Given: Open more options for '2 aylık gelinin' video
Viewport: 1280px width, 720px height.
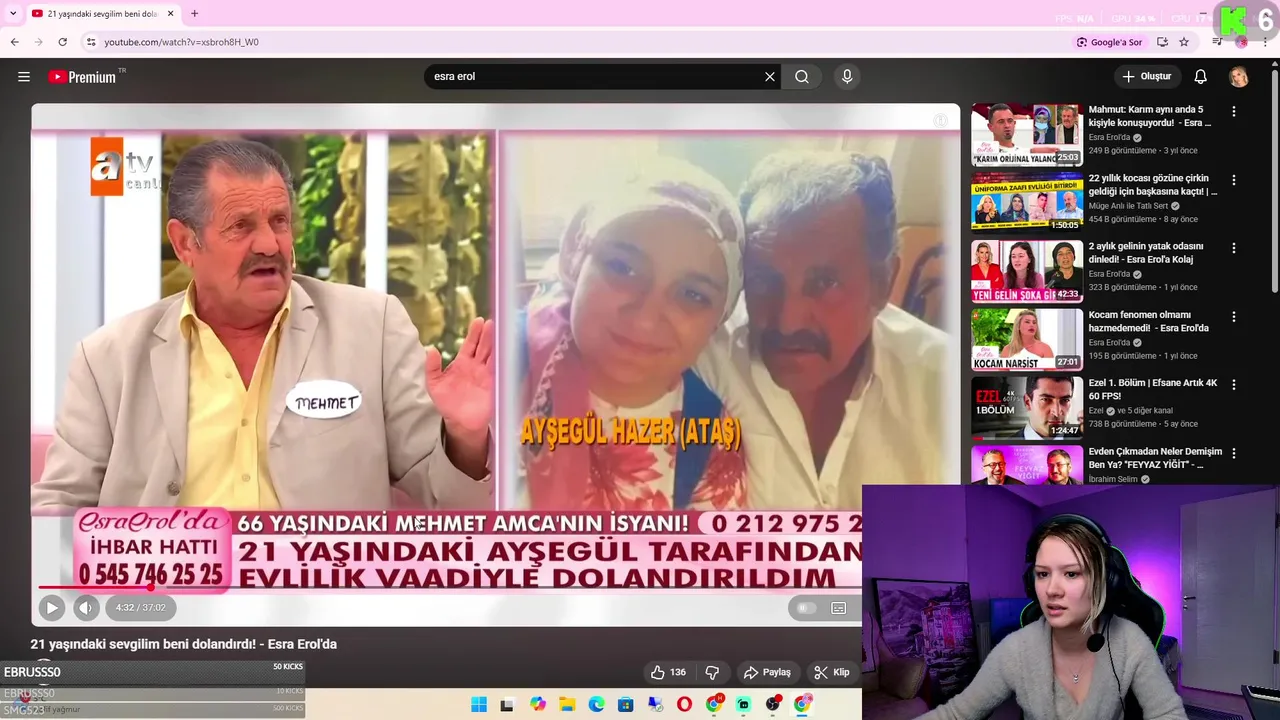Looking at the screenshot, I should coord(1234,248).
